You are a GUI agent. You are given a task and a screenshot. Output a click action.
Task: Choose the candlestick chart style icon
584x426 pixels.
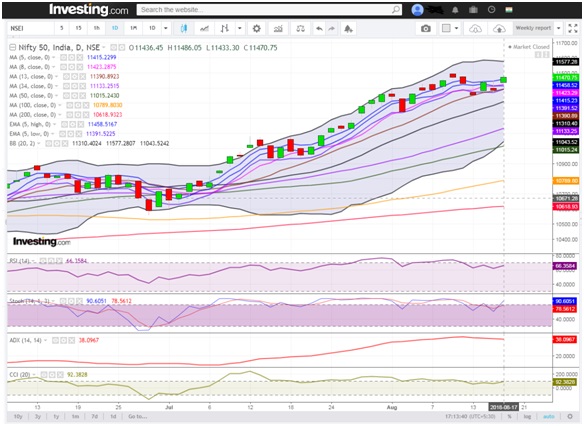(184, 28)
